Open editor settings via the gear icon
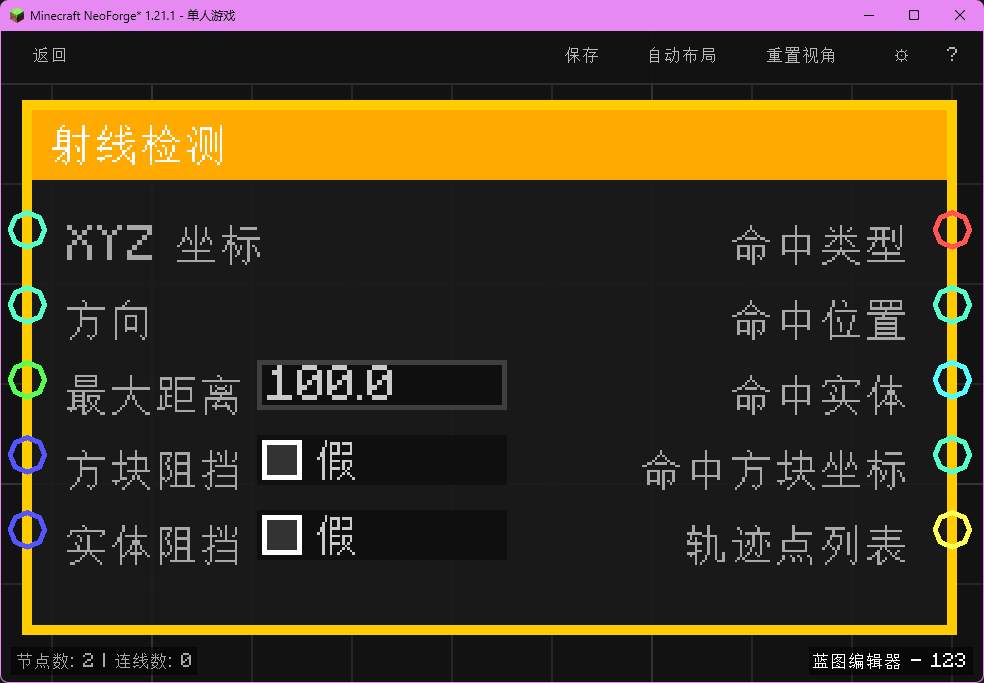984x683 pixels. 901,56
